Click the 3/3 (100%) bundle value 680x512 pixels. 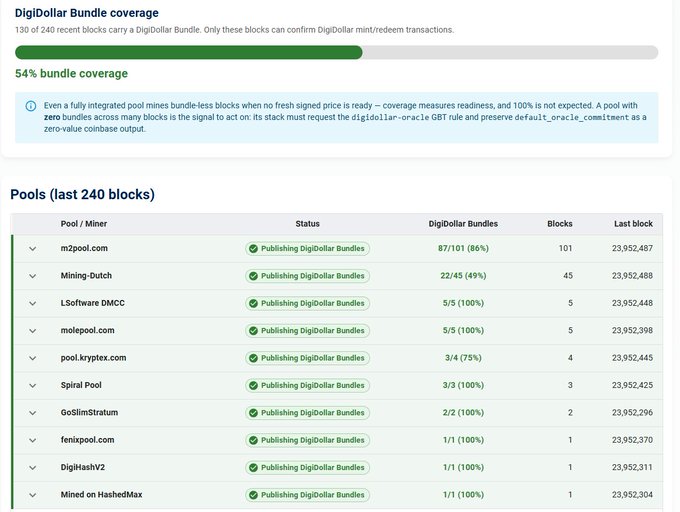(x=463, y=385)
